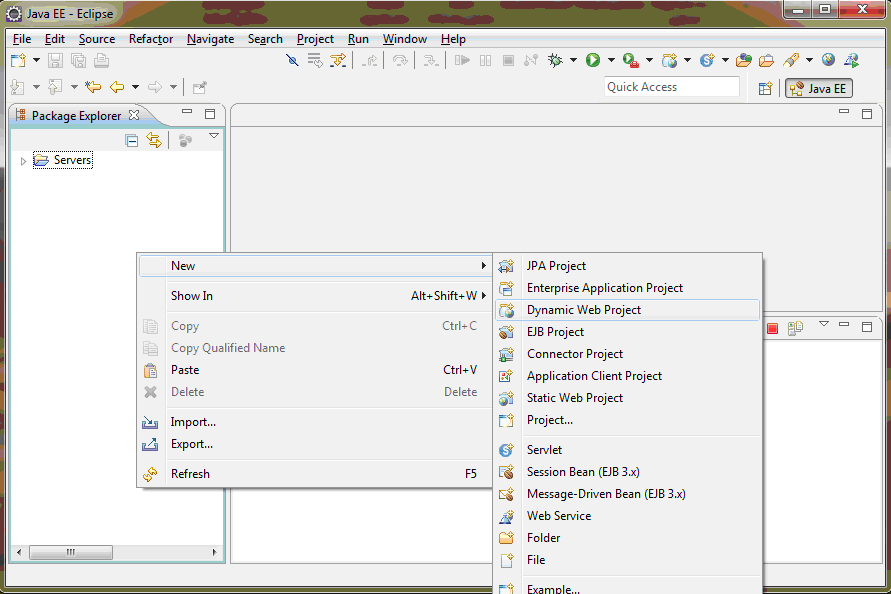Open the Run dropdown arrow
Screen dimensions: 891x594
(x=611, y=60)
